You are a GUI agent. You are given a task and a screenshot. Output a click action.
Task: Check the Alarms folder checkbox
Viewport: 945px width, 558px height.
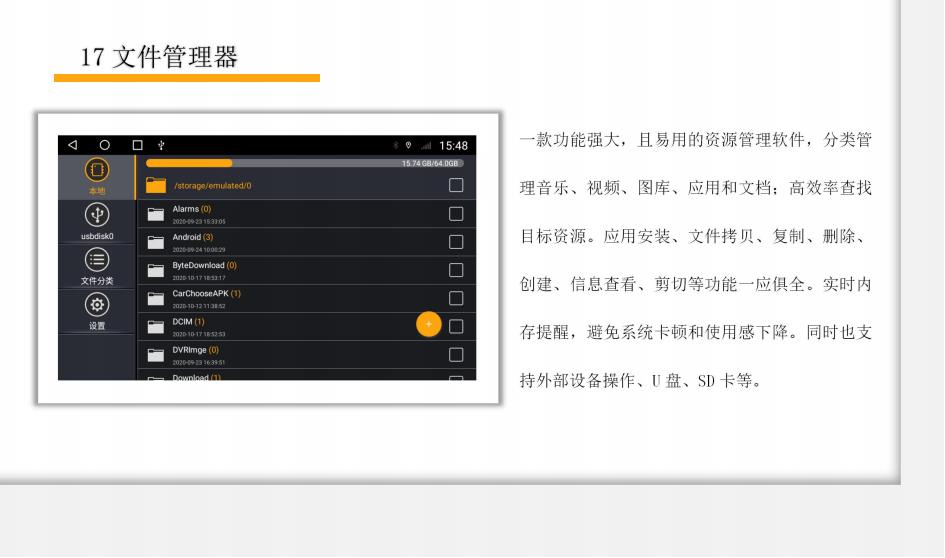(x=456, y=214)
